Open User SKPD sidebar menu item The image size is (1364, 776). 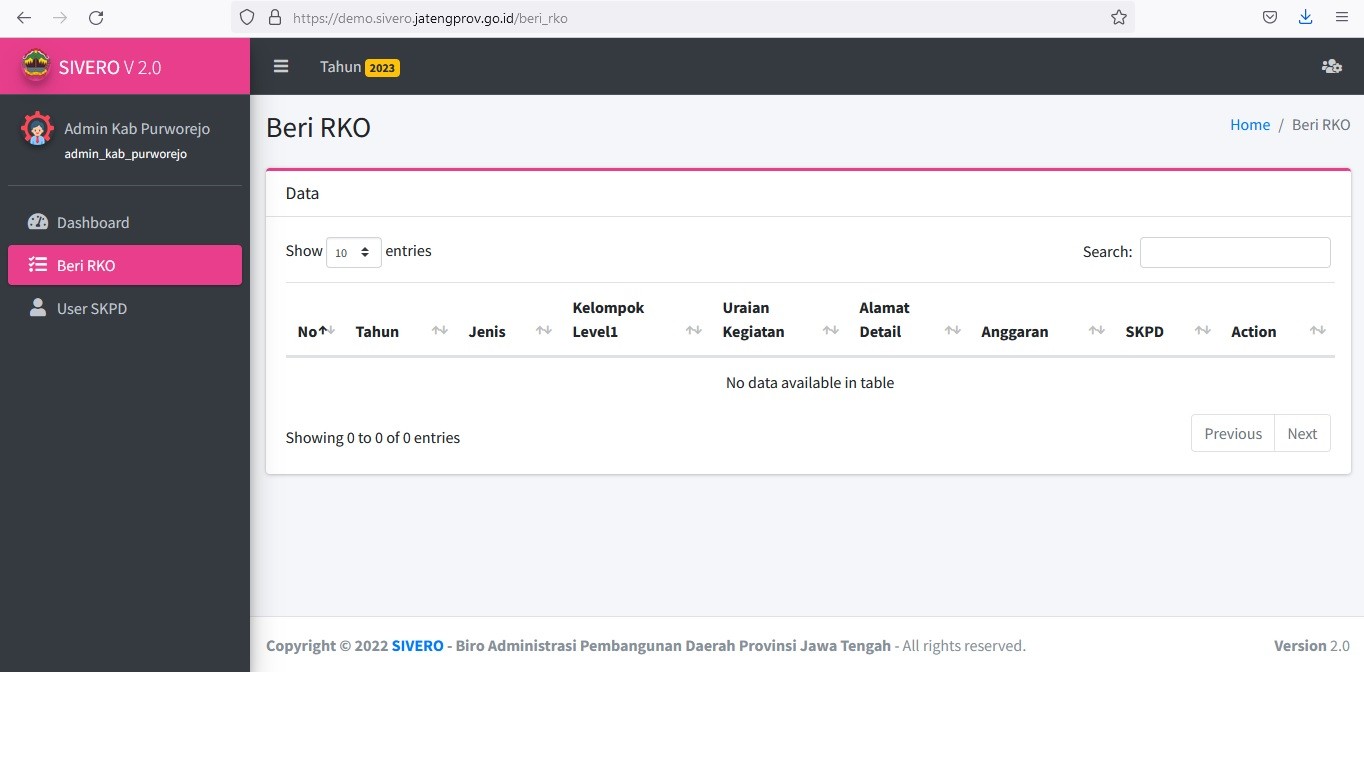click(125, 308)
